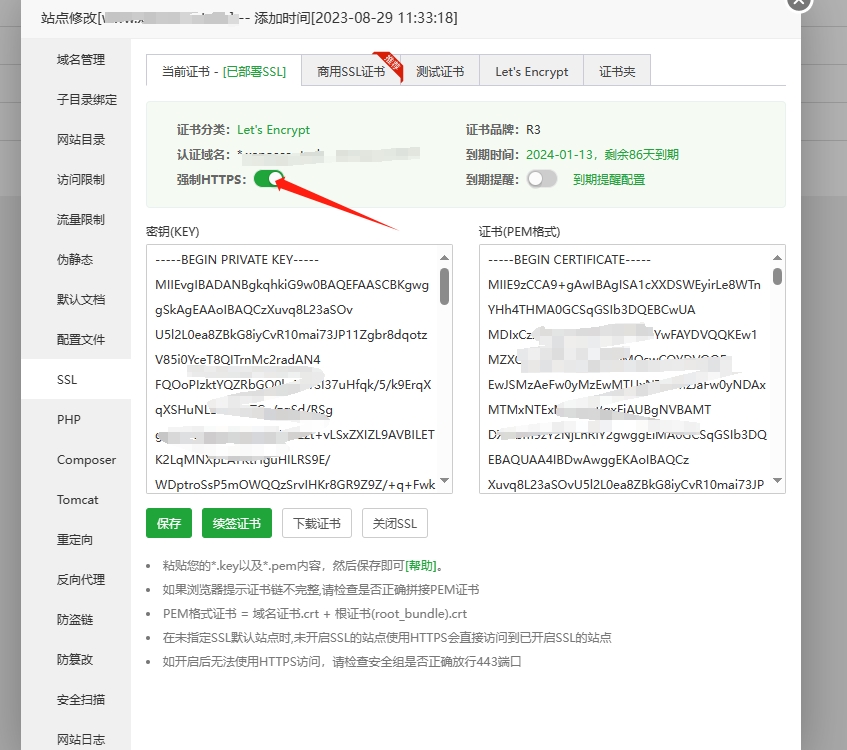This screenshot has width=847, height=750.
Task: Click the up arrow of the 密钥(KEY) scrollbar
Action: (445, 258)
